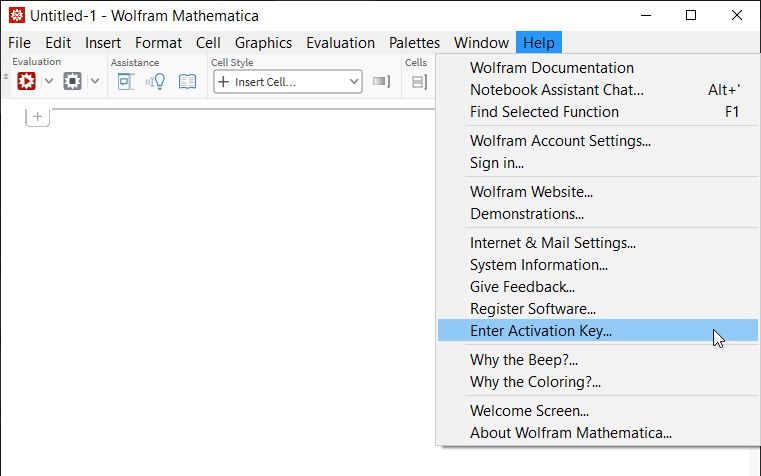This screenshot has width=761, height=476.
Task: Open the Format menu
Action: point(158,43)
